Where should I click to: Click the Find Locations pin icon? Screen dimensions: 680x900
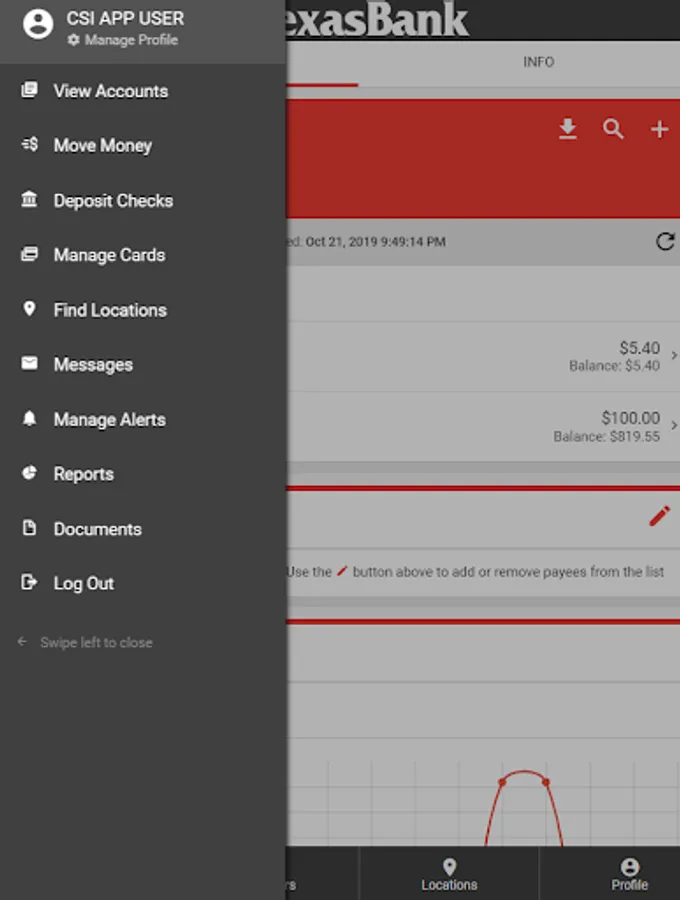click(x=29, y=308)
